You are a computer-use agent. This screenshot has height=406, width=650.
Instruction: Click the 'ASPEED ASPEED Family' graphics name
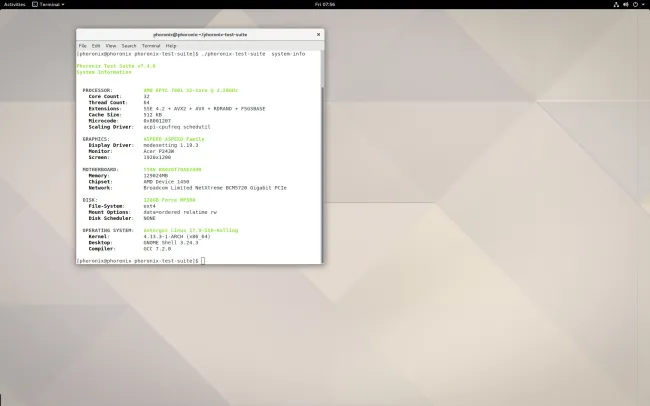click(x=174, y=139)
